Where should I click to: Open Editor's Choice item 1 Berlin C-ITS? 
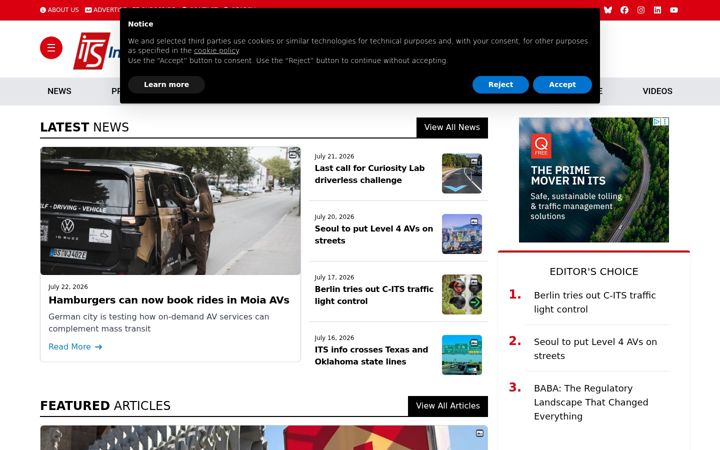pos(595,302)
